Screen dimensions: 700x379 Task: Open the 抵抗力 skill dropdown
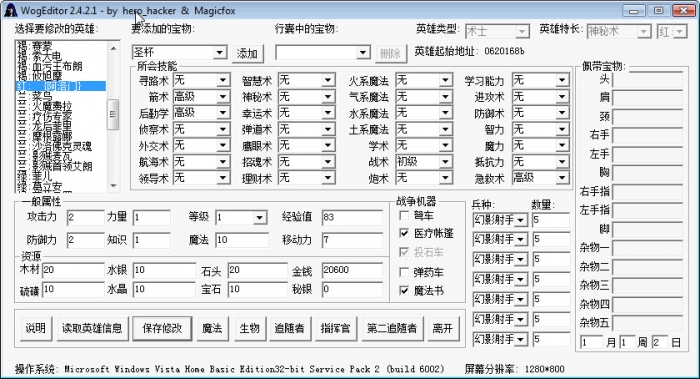562,162
